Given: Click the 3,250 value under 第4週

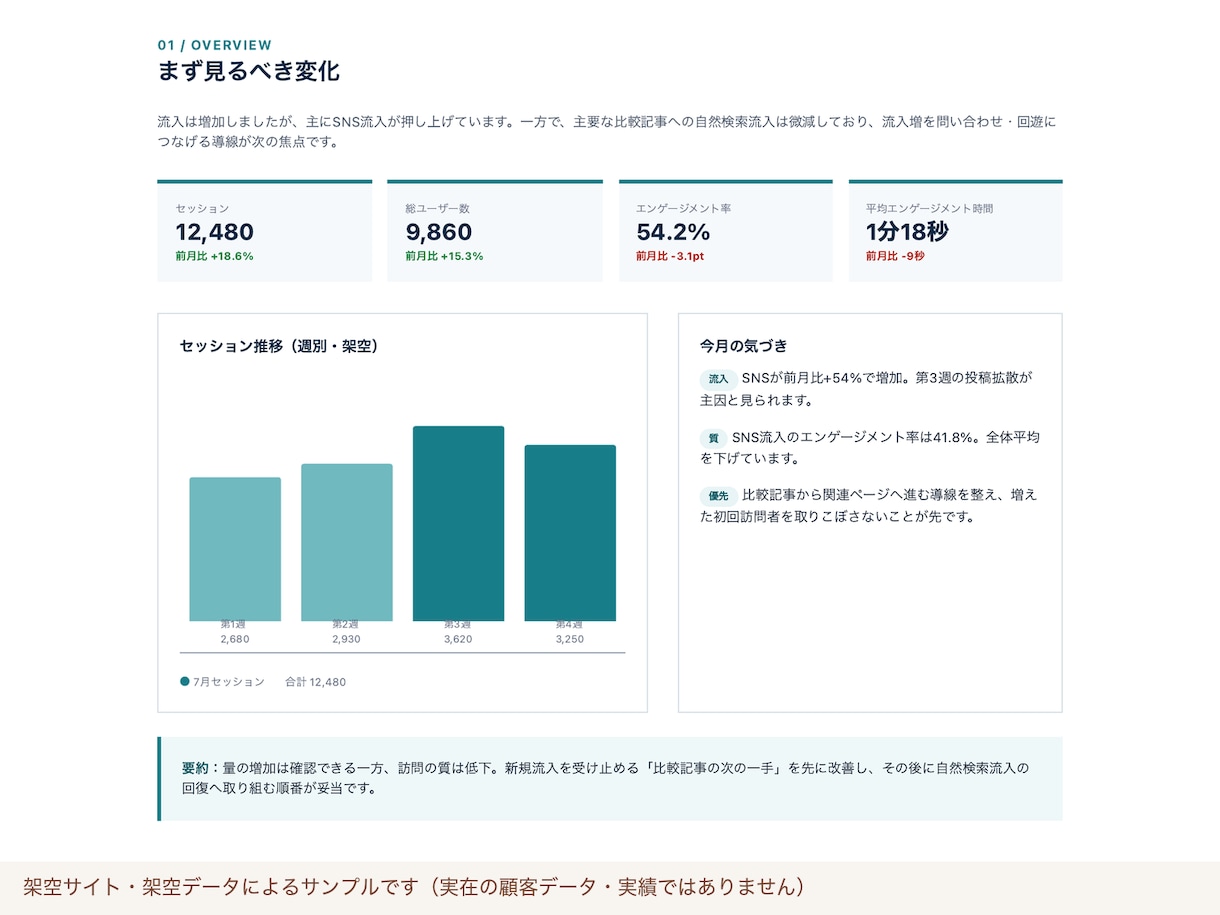Looking at the screenshot, I should 570,639.
